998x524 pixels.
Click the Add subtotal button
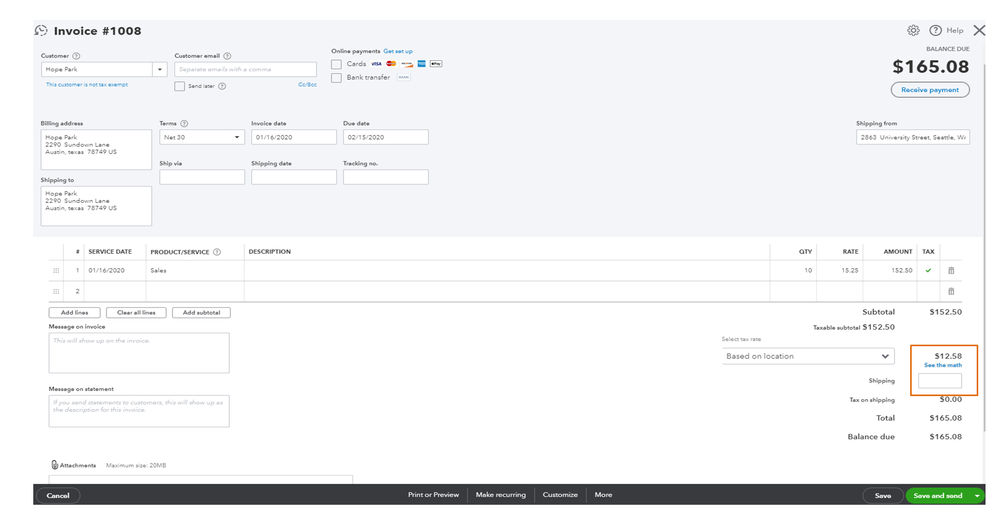[201, 313]
